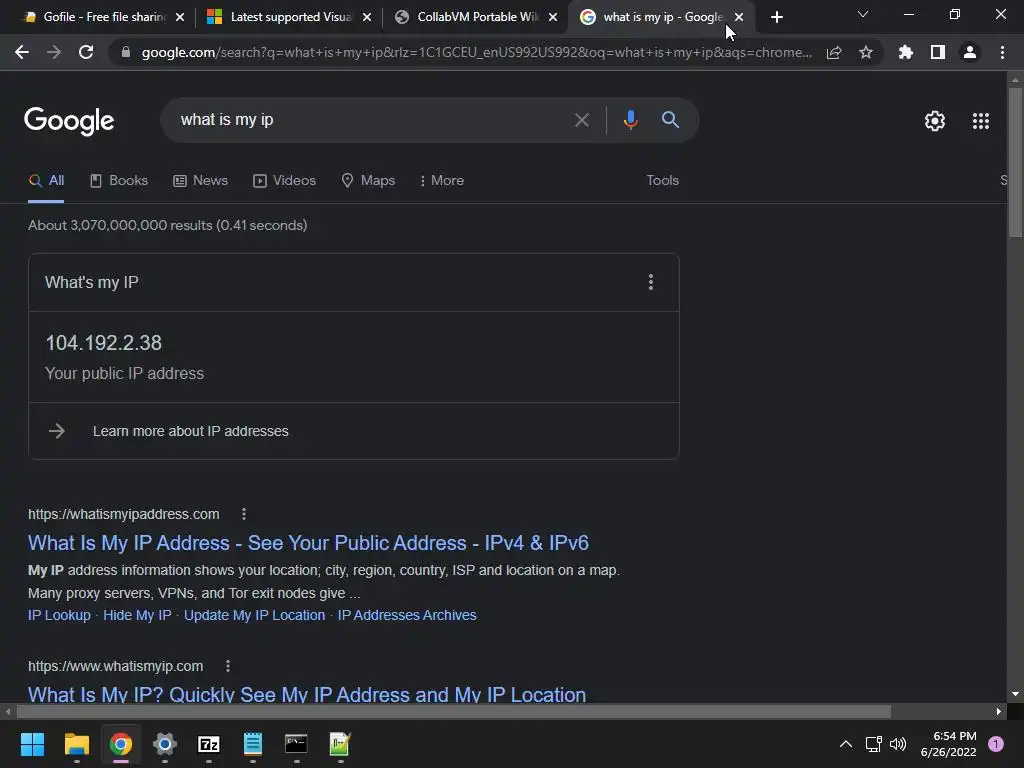This screenshot has height=768, width=1024.
Task: Open options for www.whatismyip.com result
Action: (x=227, y=666)
